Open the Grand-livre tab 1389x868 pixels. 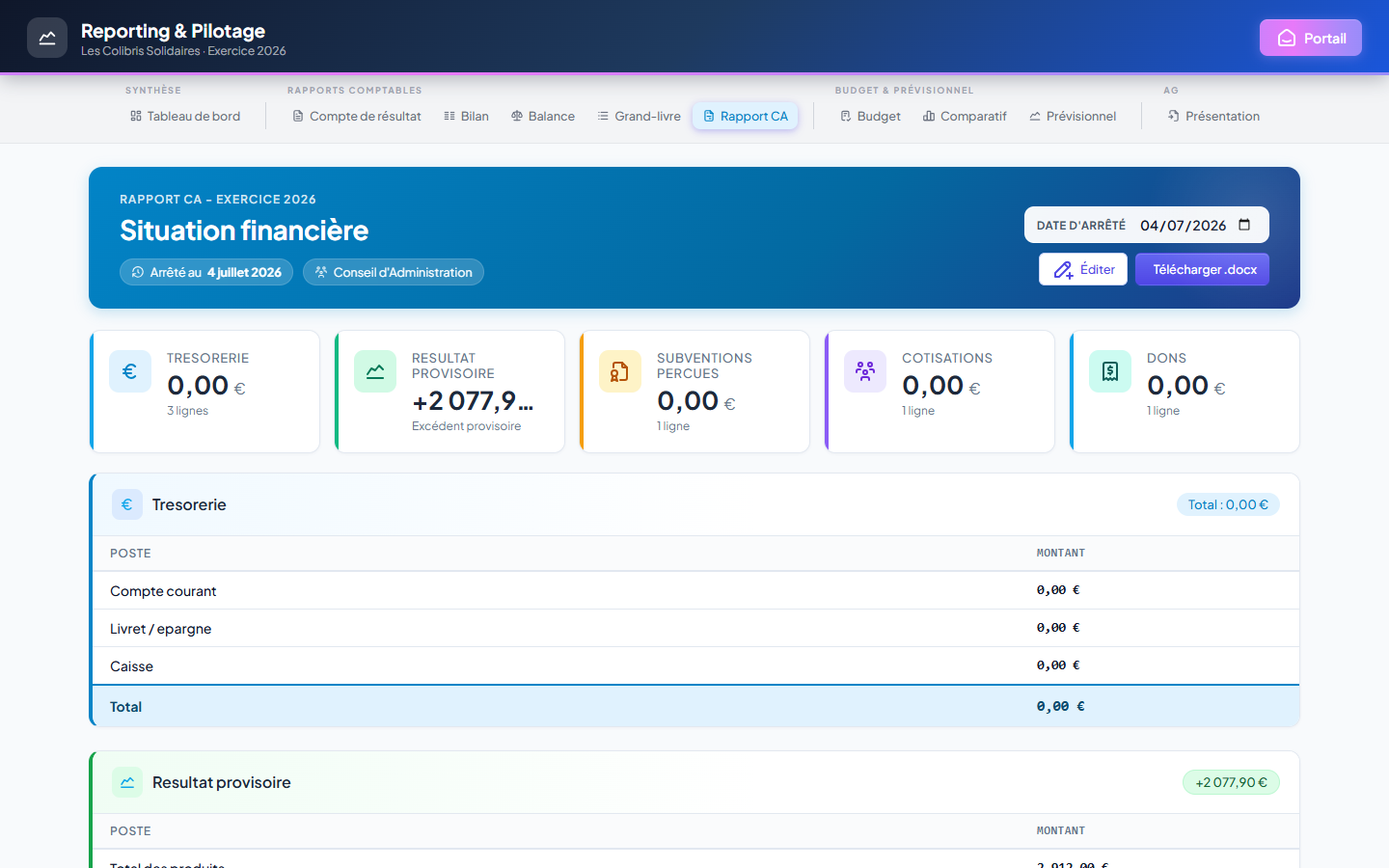point(639,116)
